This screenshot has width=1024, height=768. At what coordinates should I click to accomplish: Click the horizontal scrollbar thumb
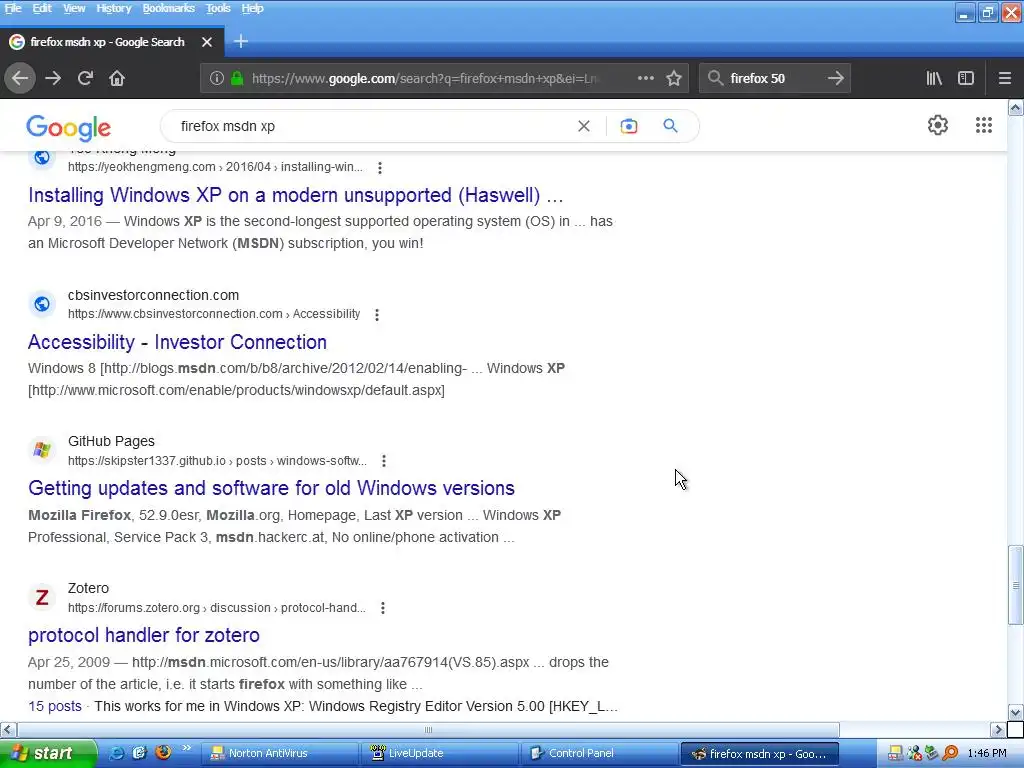pyautogui.click(x=428, y=729)
